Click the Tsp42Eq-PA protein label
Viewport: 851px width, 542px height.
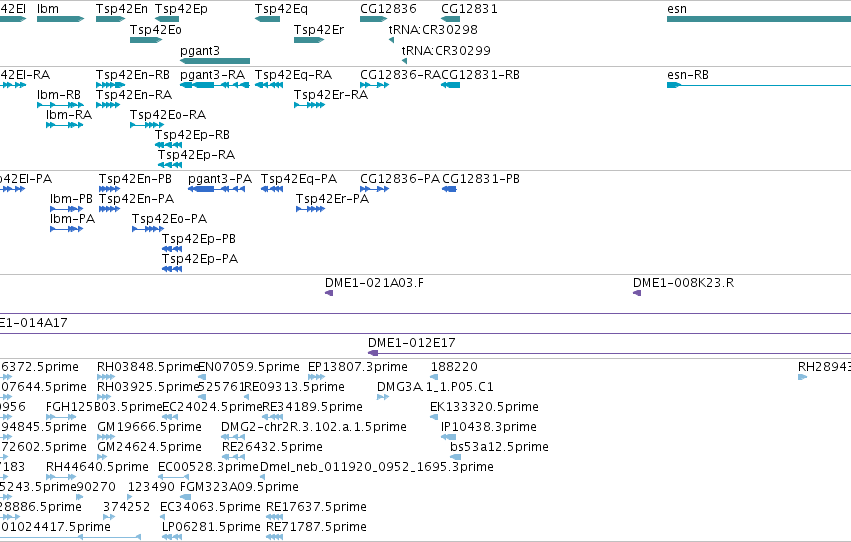coord(299,178)
